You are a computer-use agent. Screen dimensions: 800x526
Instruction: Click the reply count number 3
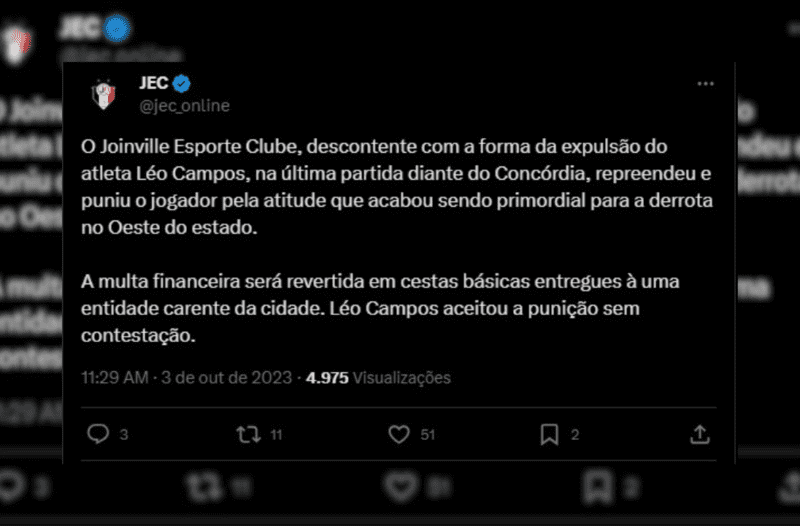pos(123,435)
